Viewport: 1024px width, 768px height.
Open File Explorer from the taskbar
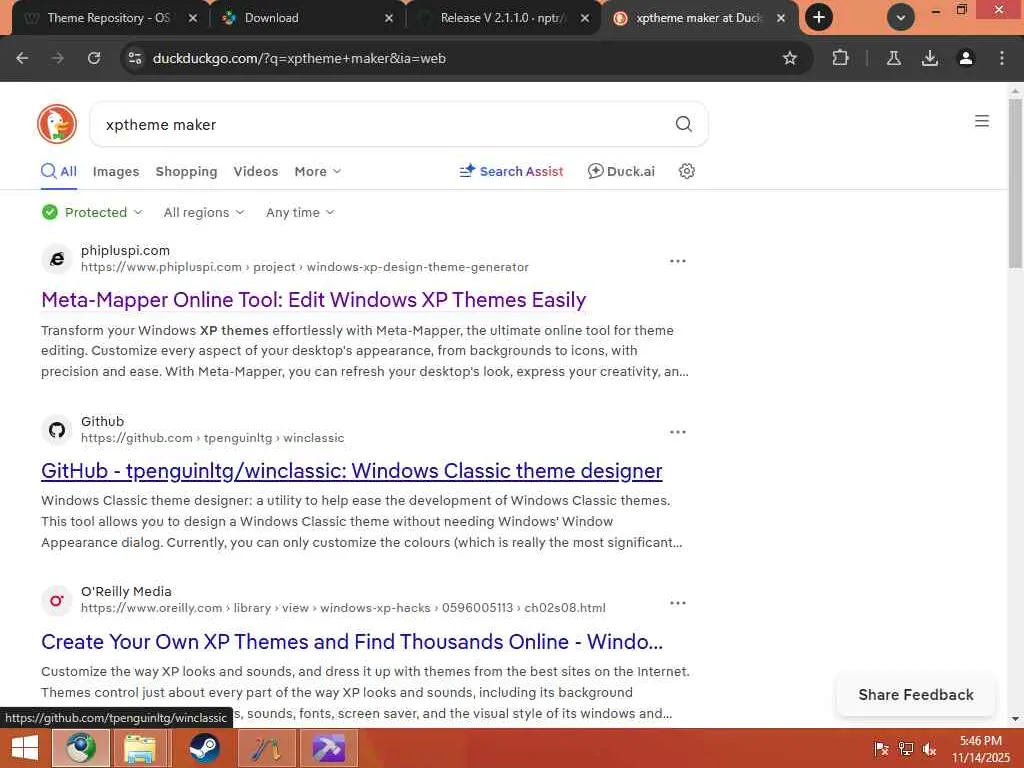(140, 748)
